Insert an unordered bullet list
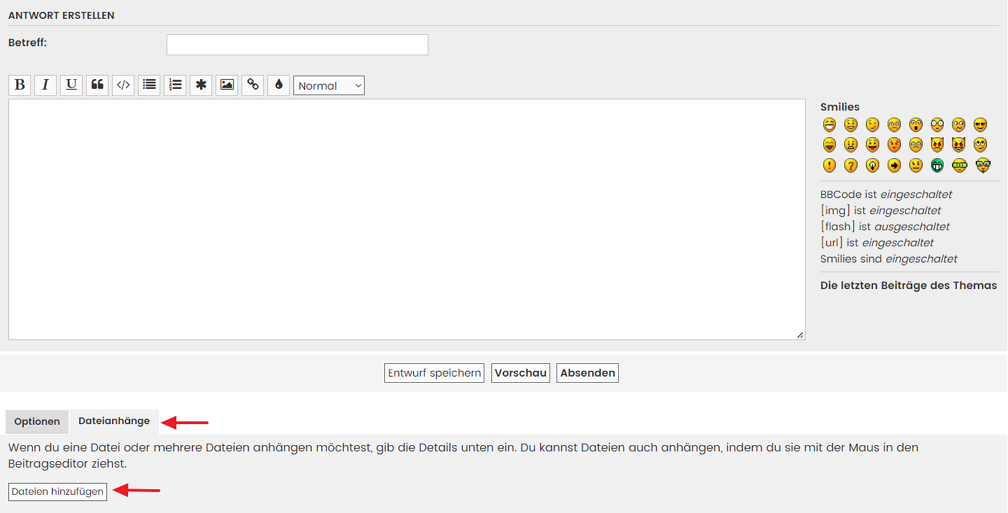1008x513 pixels. tap(149, 85)
